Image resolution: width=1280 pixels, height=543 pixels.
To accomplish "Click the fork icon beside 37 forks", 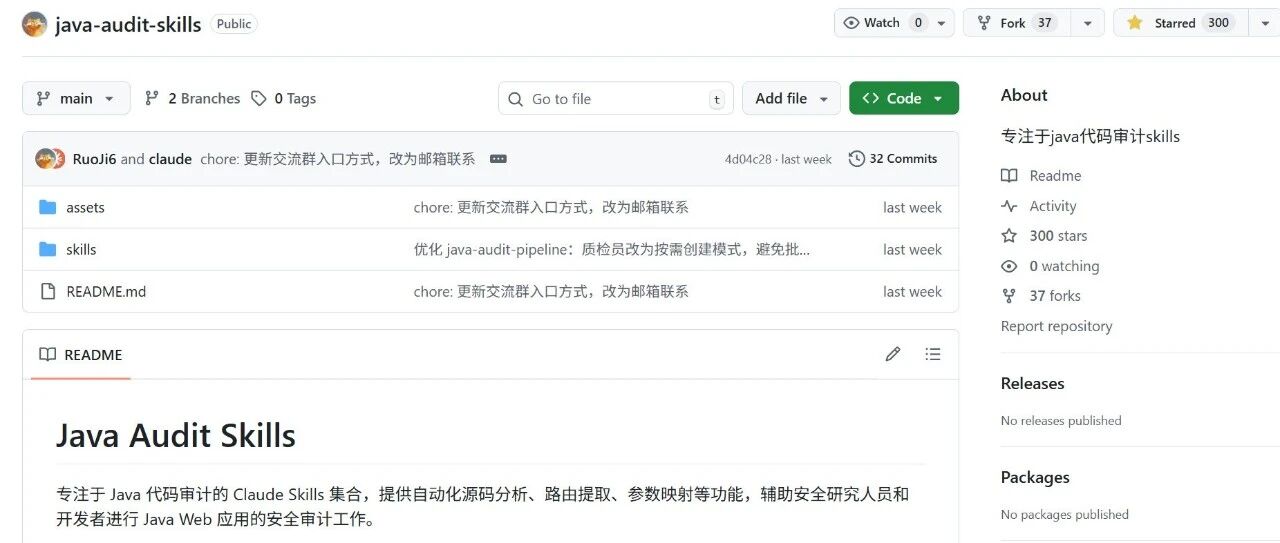I will [x=1009, y=296].
